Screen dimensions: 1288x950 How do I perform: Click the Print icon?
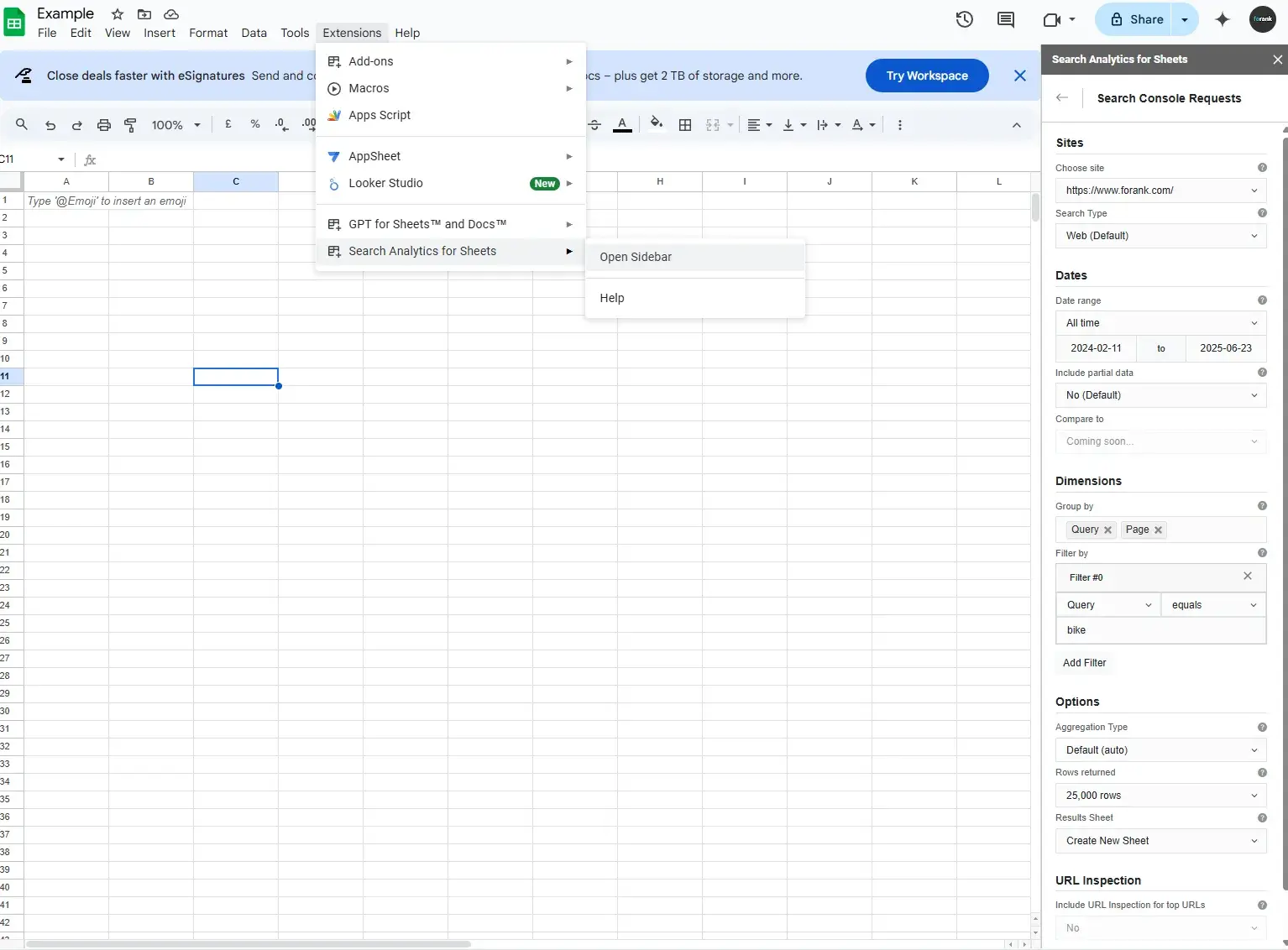(x=104, y=124)
